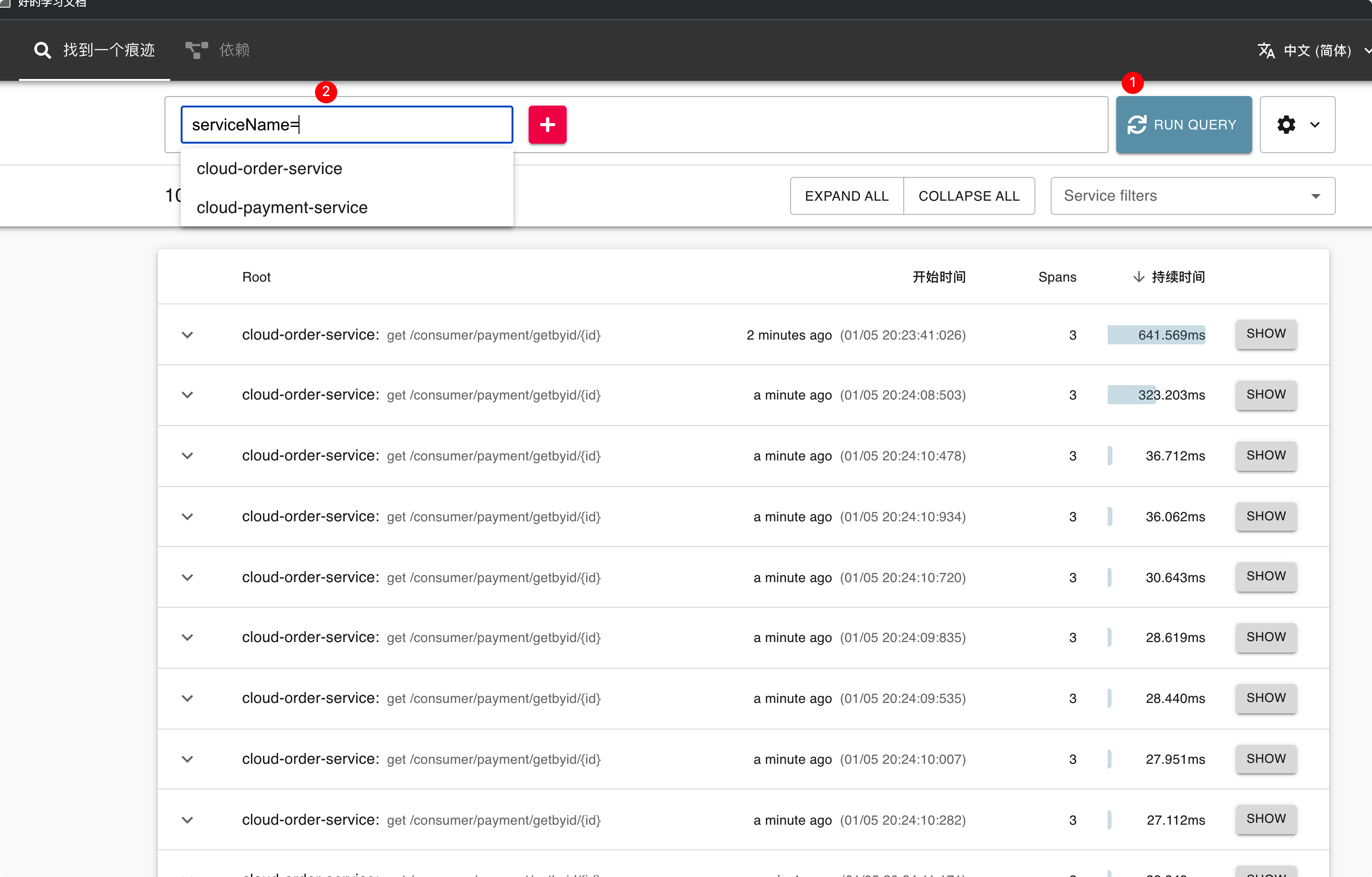Show the 36.712ms trace details

point(1266,455)
